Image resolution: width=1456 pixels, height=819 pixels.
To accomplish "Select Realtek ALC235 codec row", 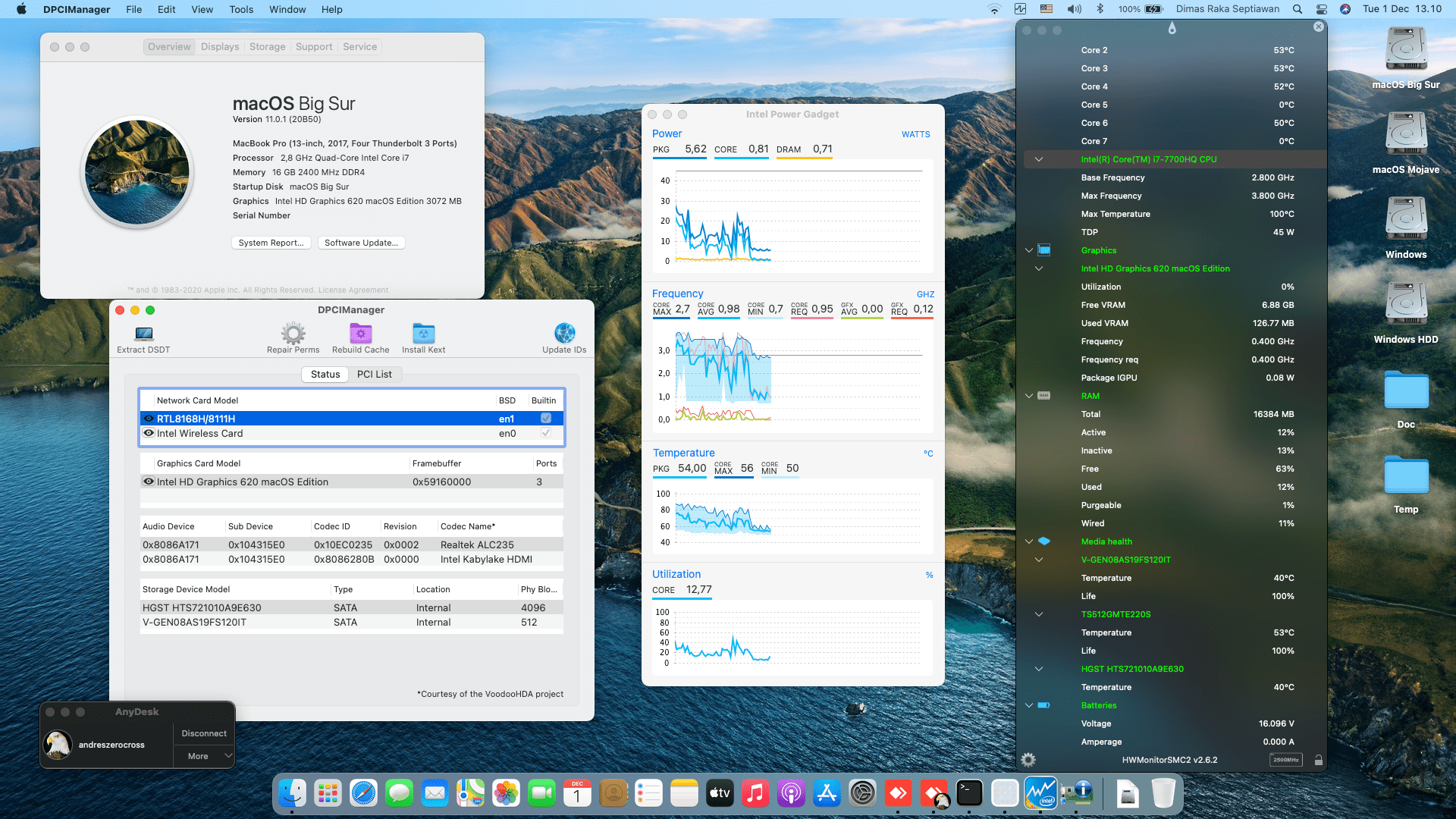I will point(352,544).
